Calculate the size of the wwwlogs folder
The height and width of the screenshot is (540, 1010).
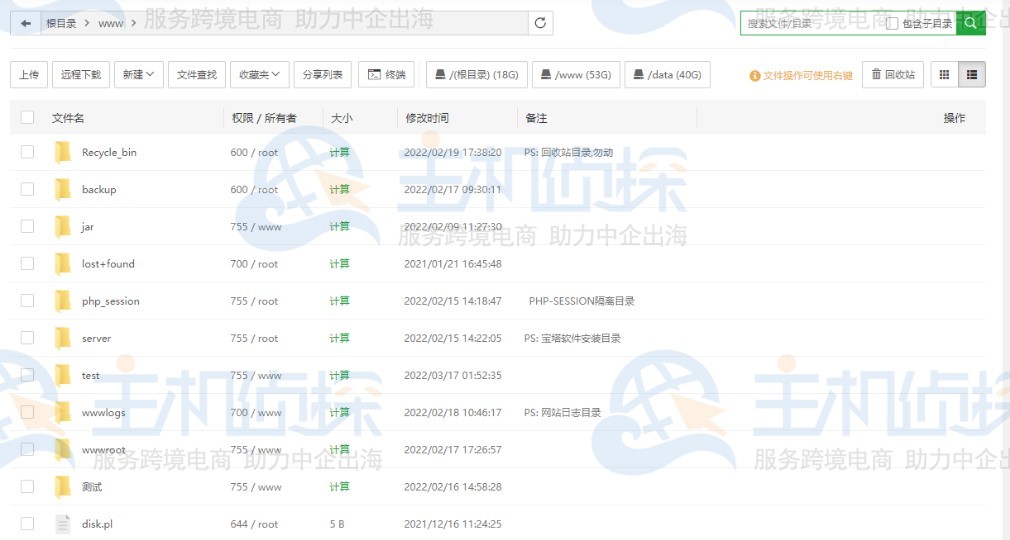[x=340, y=412]
